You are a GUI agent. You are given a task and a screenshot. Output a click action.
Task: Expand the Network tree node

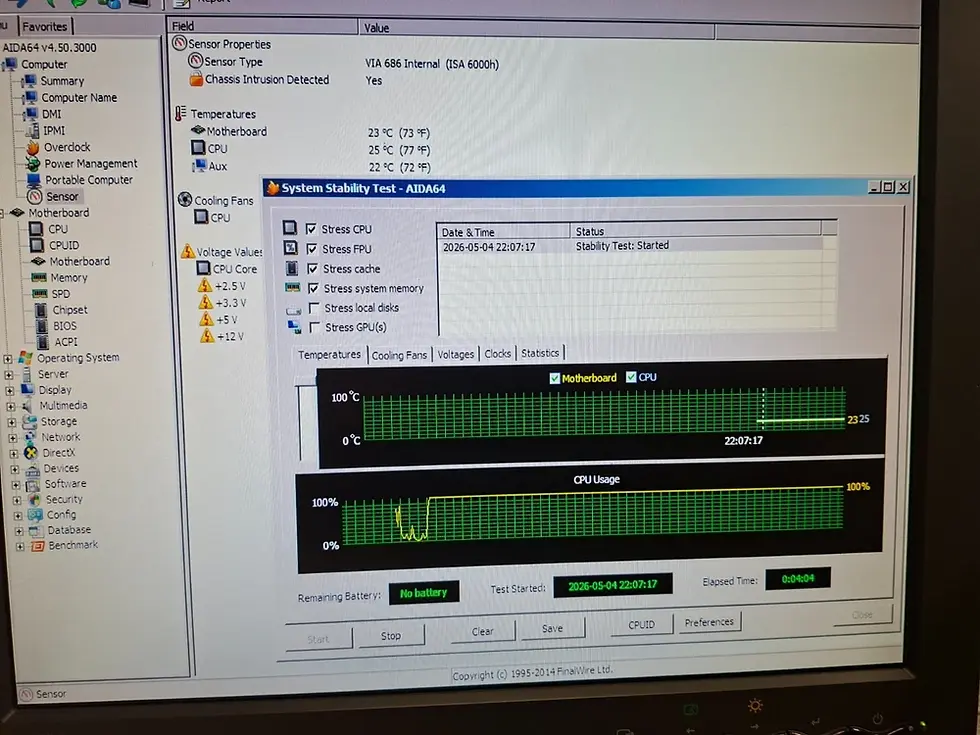coord(13,438)
